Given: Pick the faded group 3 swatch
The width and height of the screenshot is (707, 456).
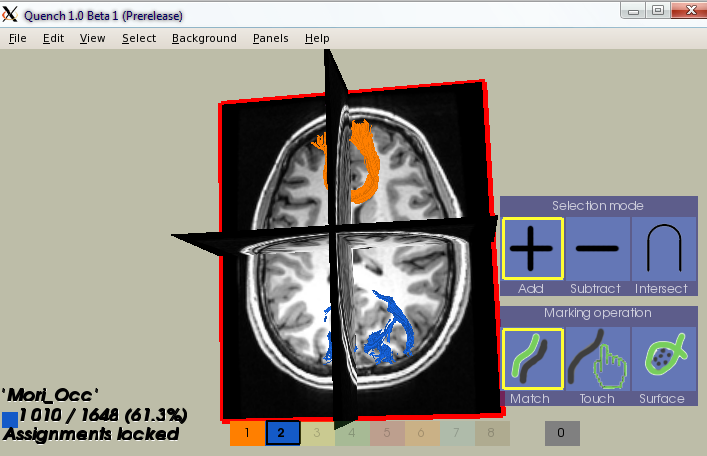Looking at the screenshot, I should (317, 433).
